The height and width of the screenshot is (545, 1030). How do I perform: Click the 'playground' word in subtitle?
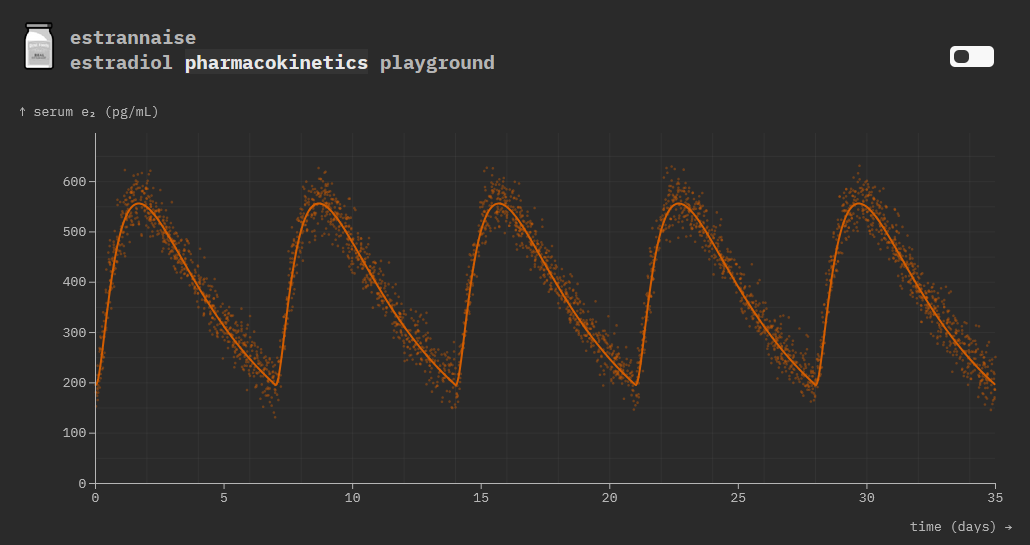pyautogui.click(x=437, y=63)
